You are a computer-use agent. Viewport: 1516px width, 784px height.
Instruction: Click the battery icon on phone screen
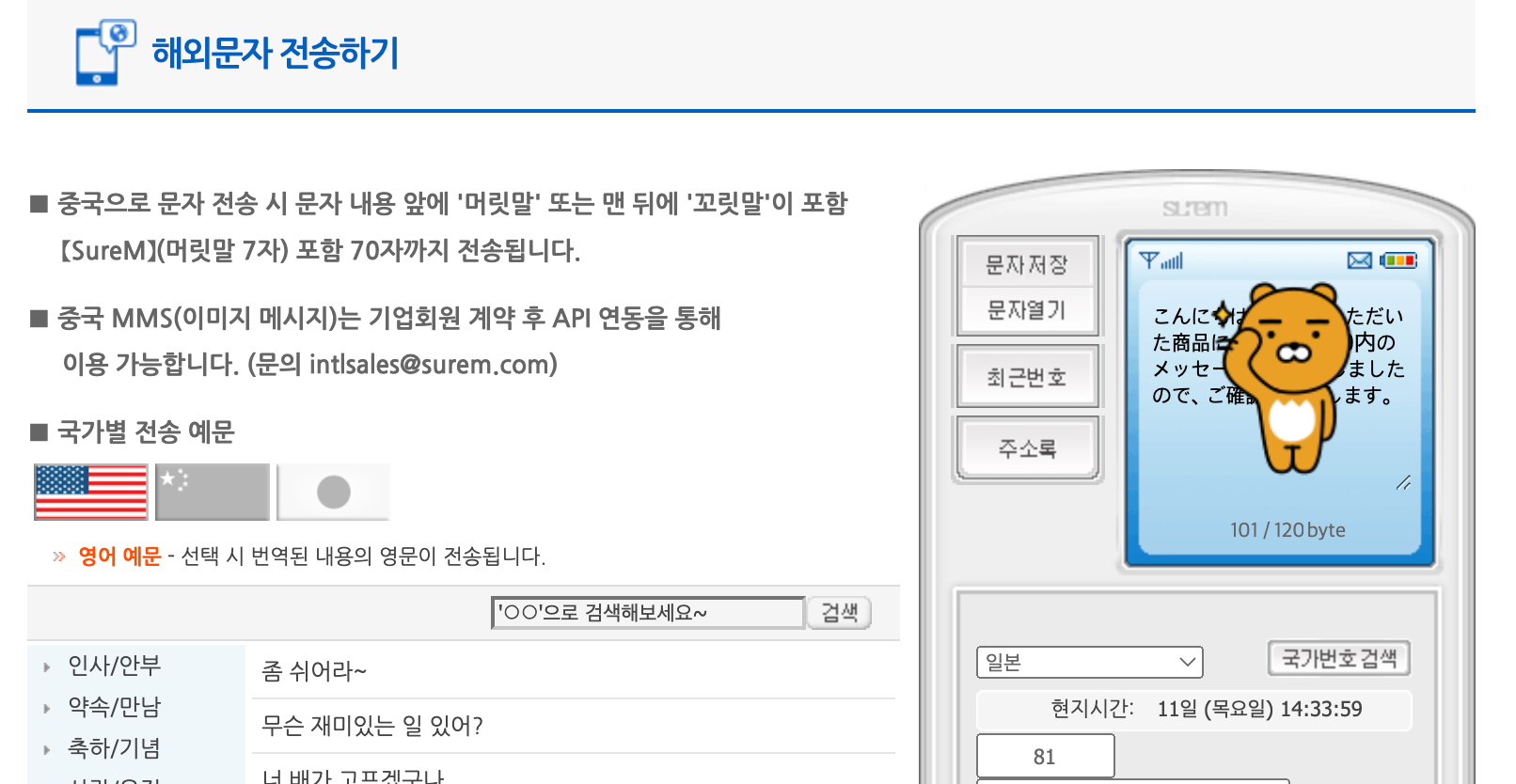coord(1398,260)
